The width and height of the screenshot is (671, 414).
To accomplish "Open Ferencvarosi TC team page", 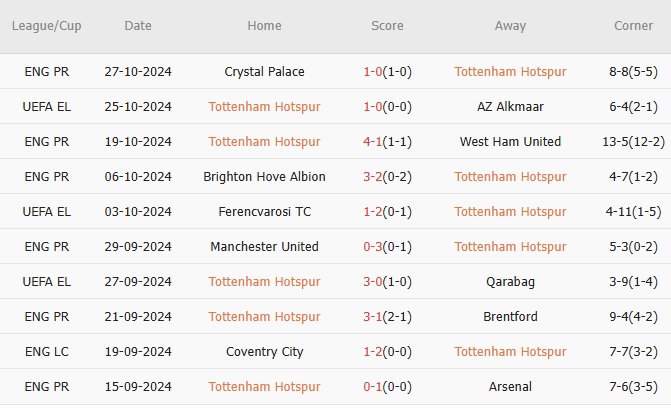I will point(264,212).
